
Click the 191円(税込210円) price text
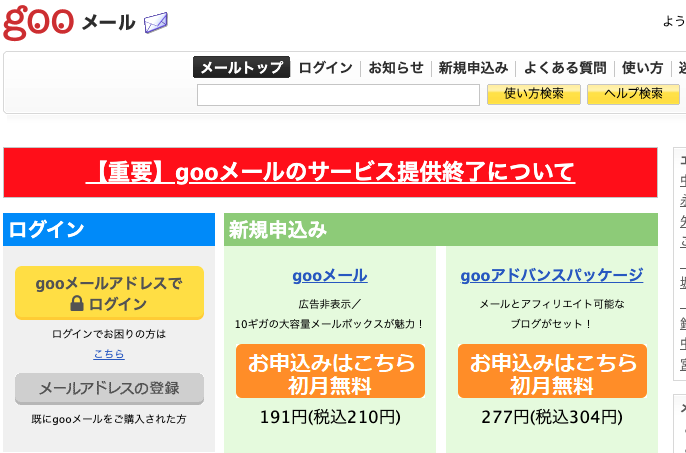[x=330, y=417]
